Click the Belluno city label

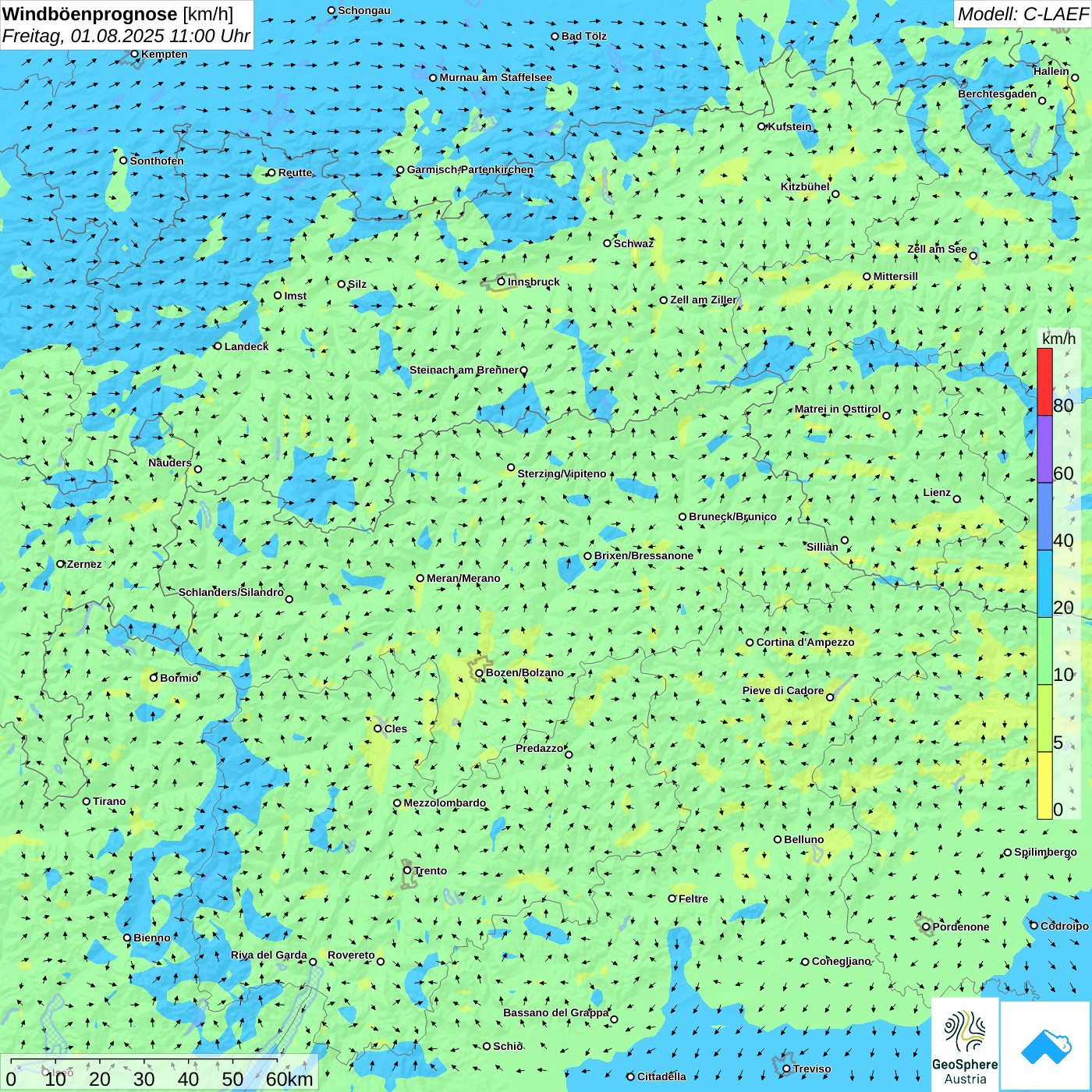tap(803, 839)
